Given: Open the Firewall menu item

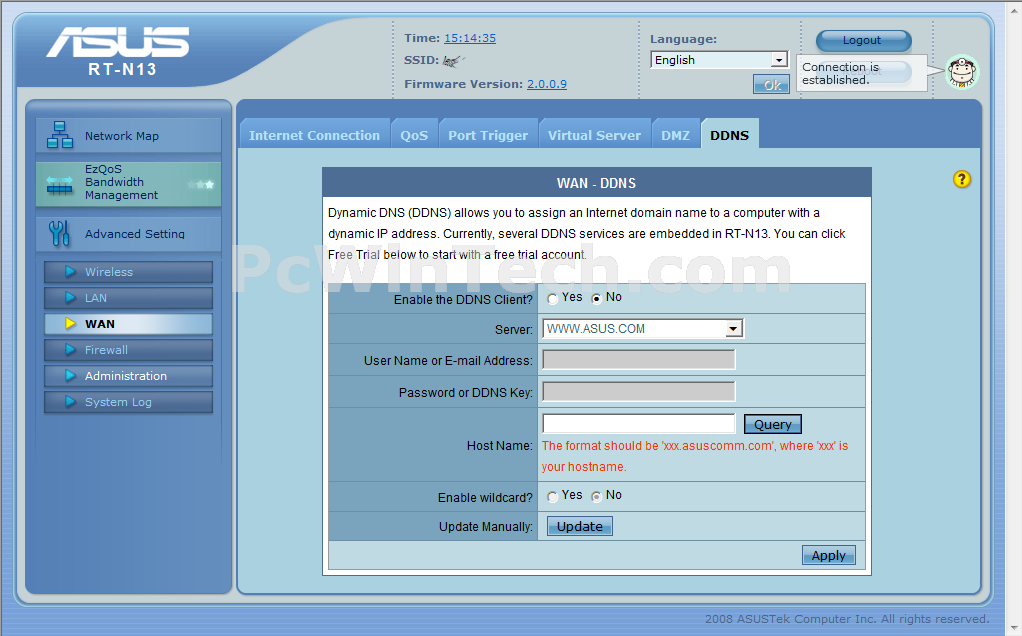Looking at the screenshot, I should coord(128,350).
